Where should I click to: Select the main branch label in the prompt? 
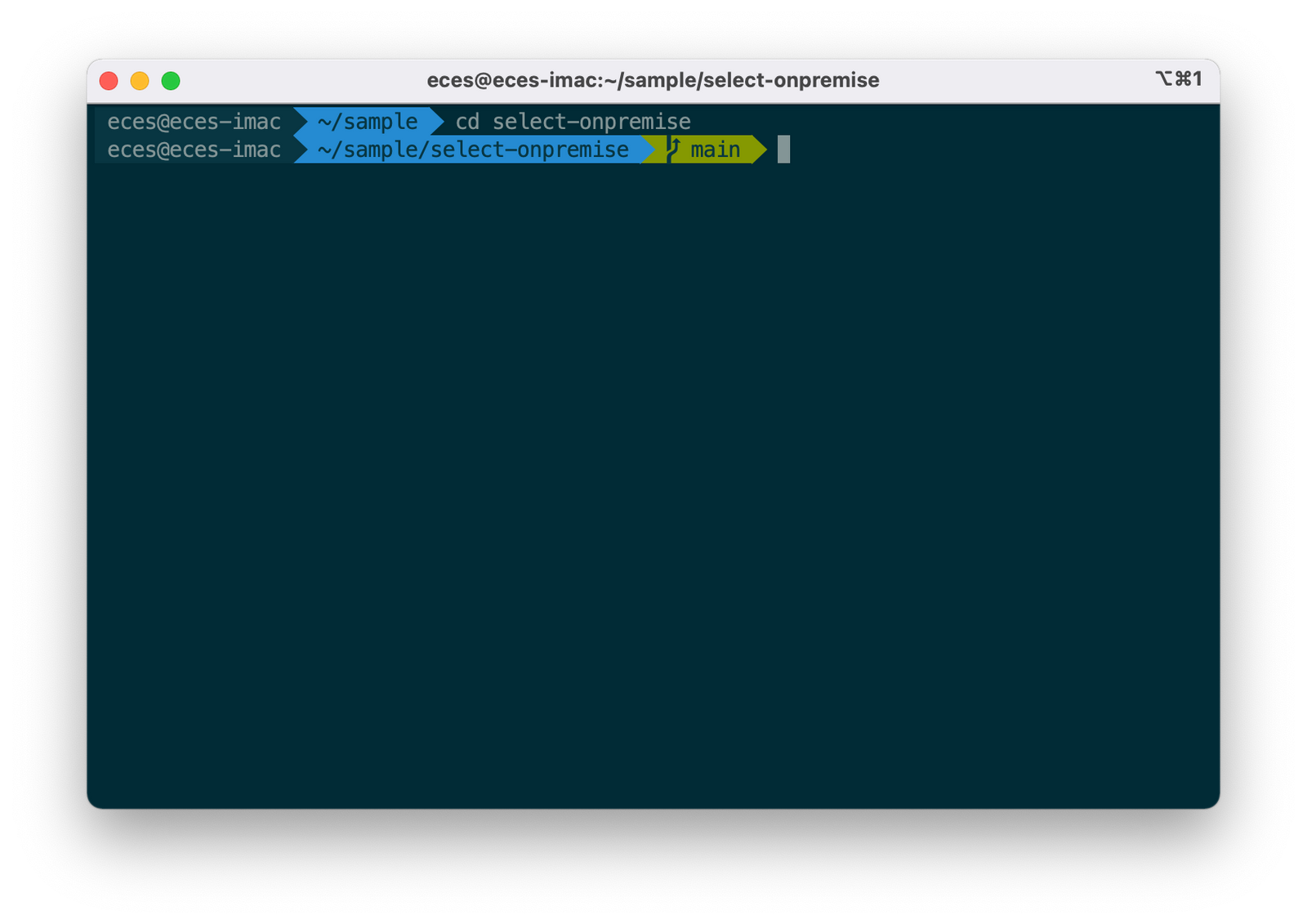715,149
